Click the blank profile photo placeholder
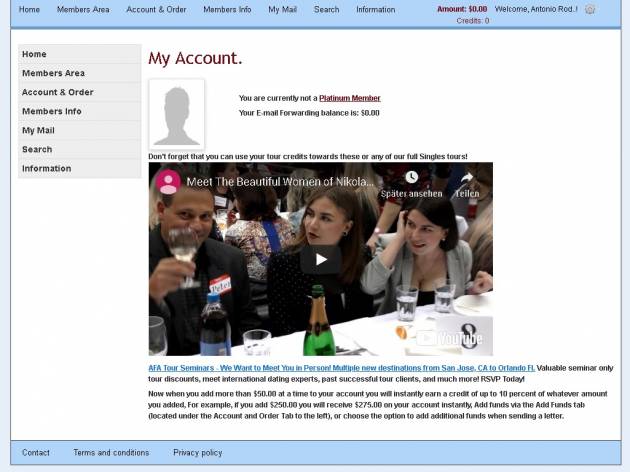Viewport: 630px width, 472px height. coord(176,114)
